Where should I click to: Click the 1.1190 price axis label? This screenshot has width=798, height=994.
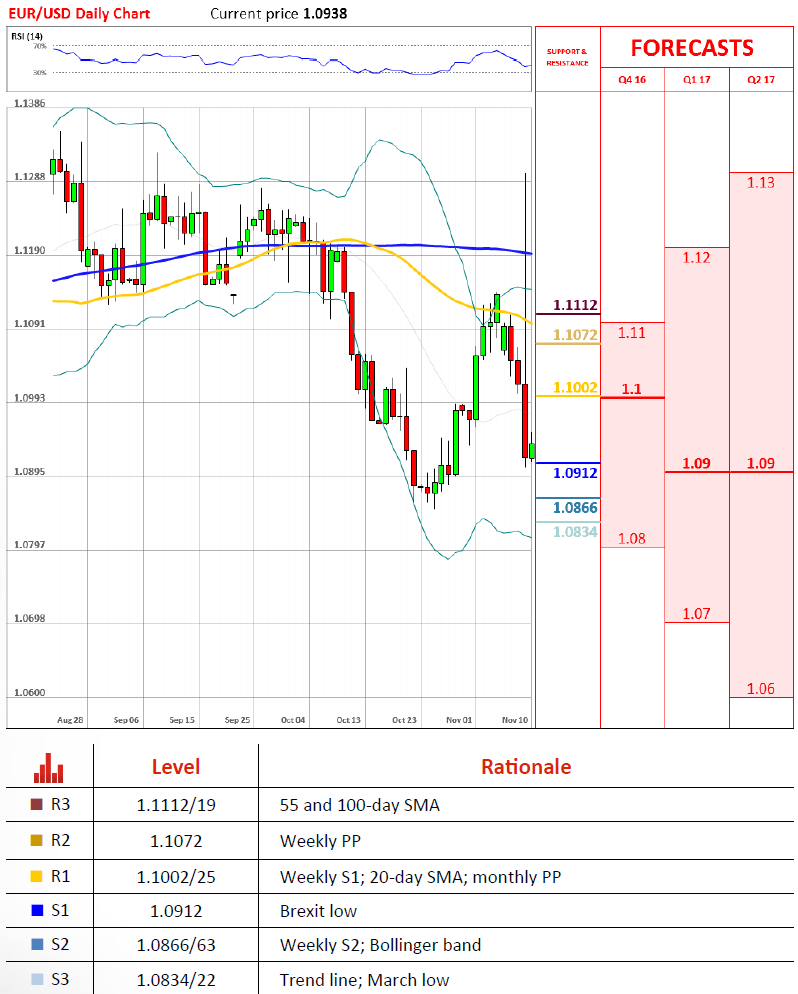tap(30, 250)
